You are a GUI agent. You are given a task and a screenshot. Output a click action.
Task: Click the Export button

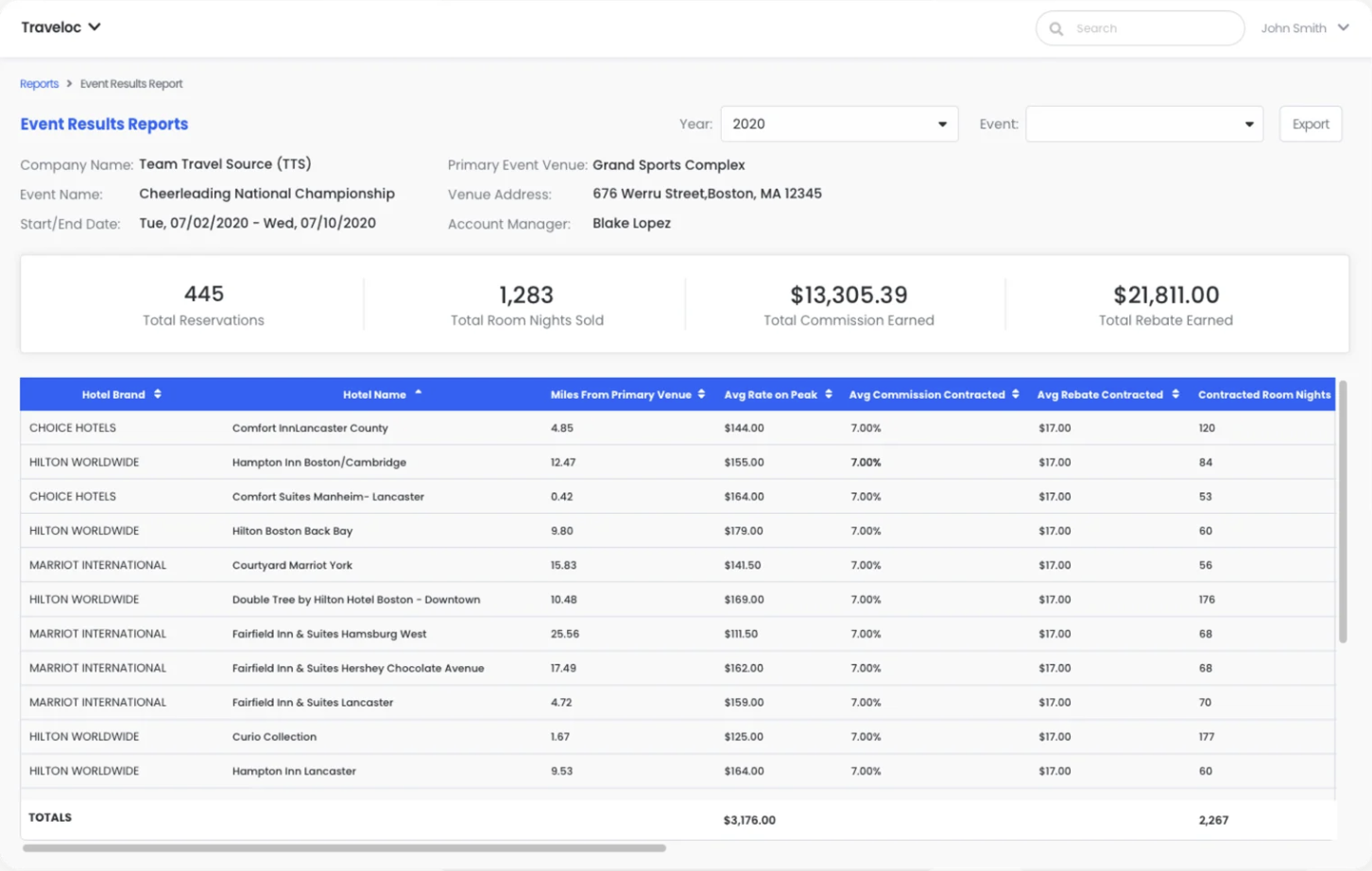[x=1310, y=124]
